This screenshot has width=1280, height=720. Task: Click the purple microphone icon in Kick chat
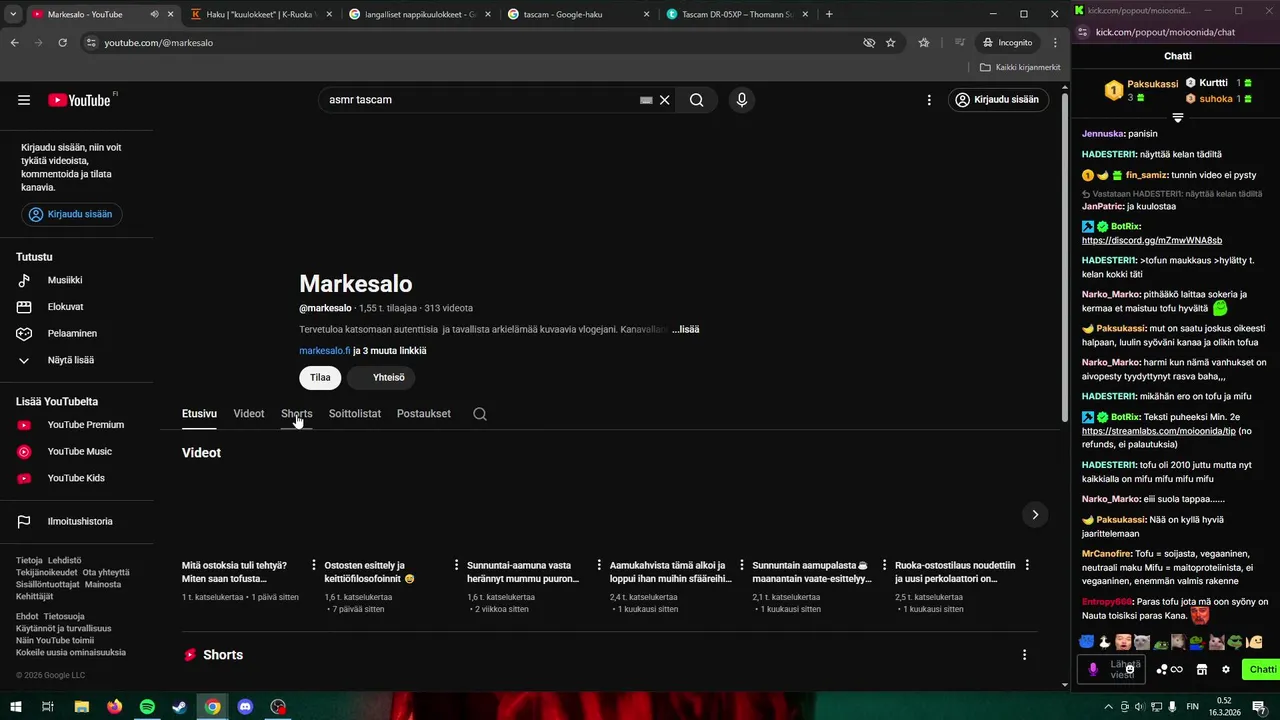point(1093,669)
